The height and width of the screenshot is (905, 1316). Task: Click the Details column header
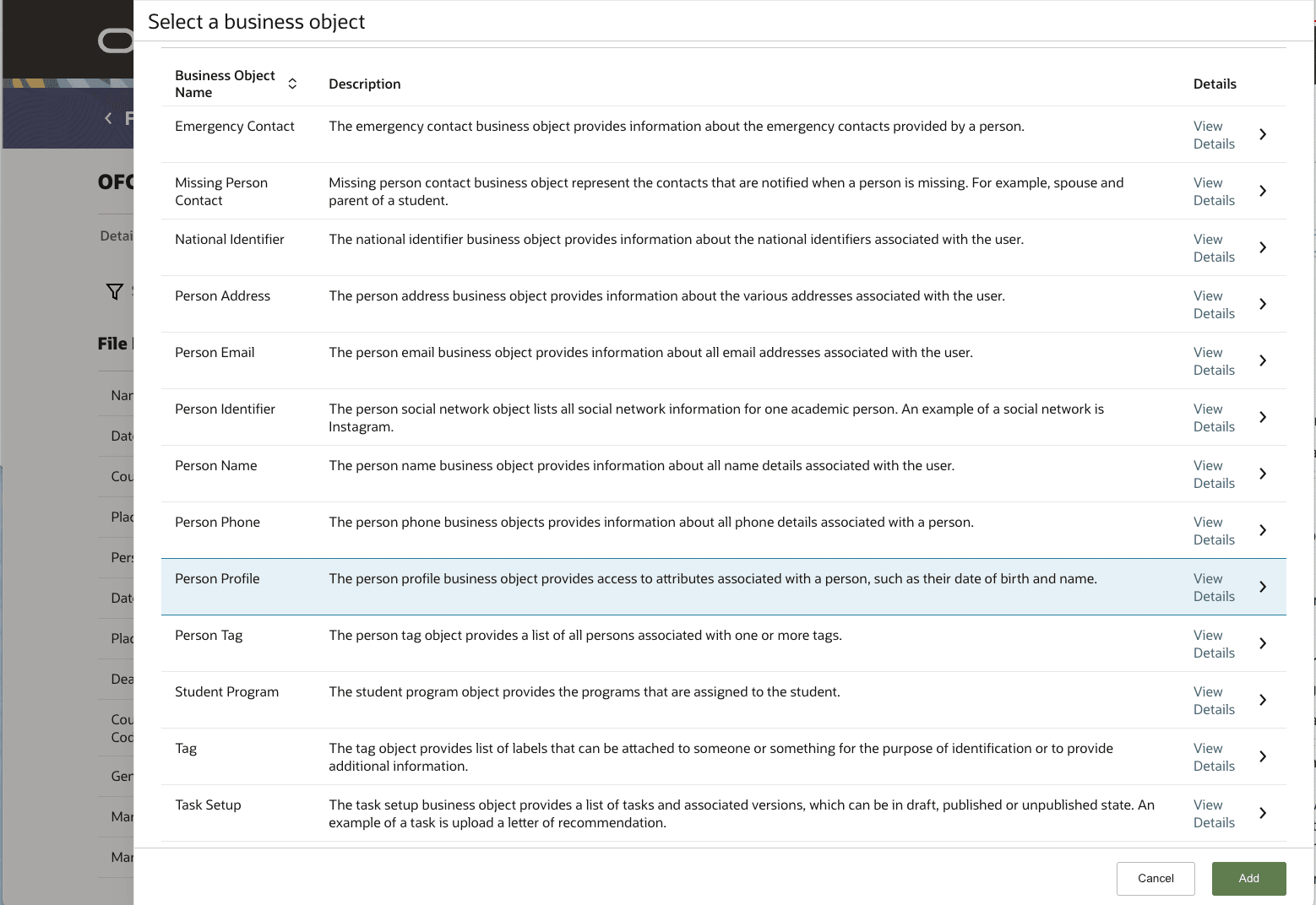point(1215,84)
